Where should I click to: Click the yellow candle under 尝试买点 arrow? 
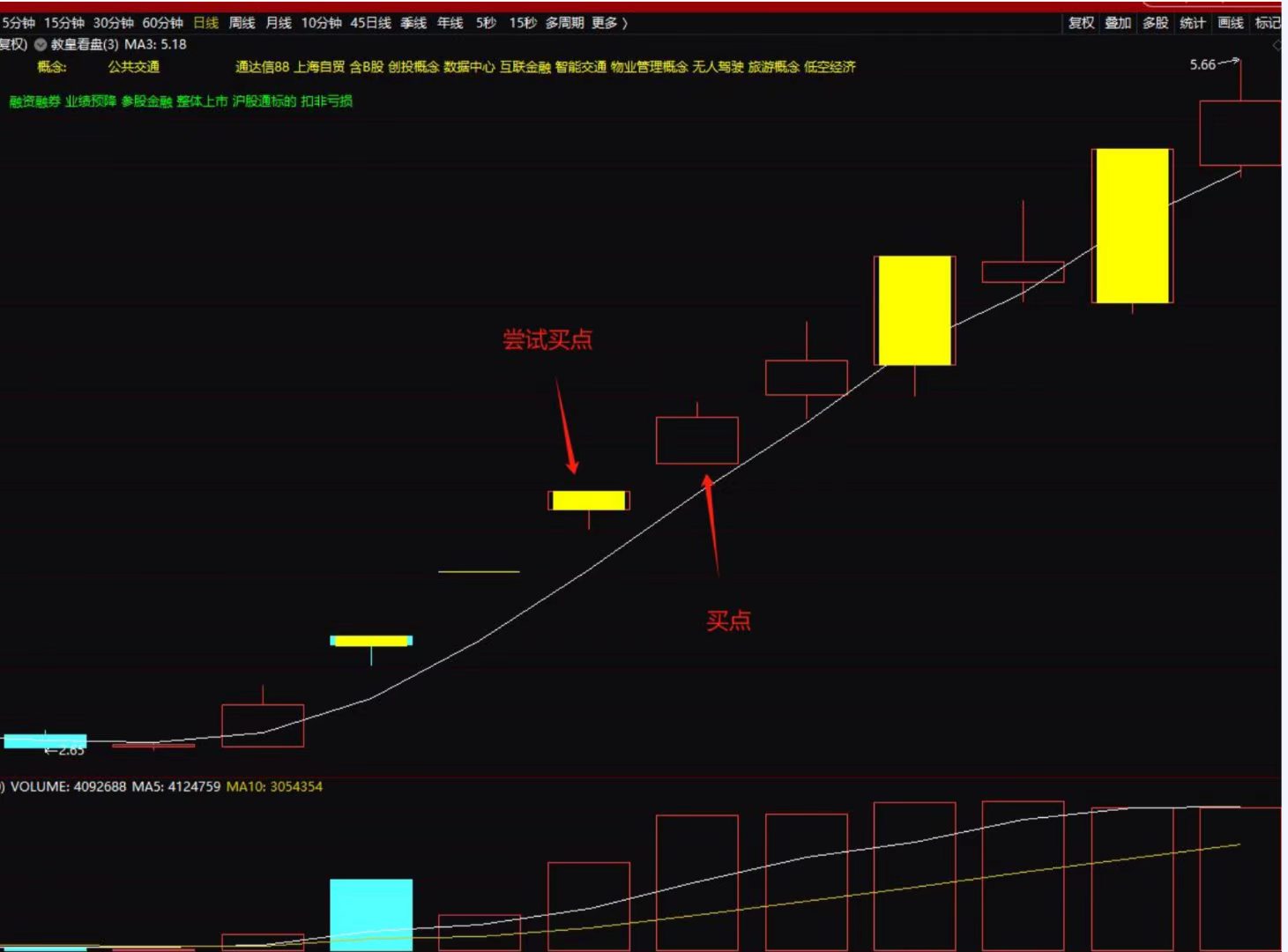[589, 501]
